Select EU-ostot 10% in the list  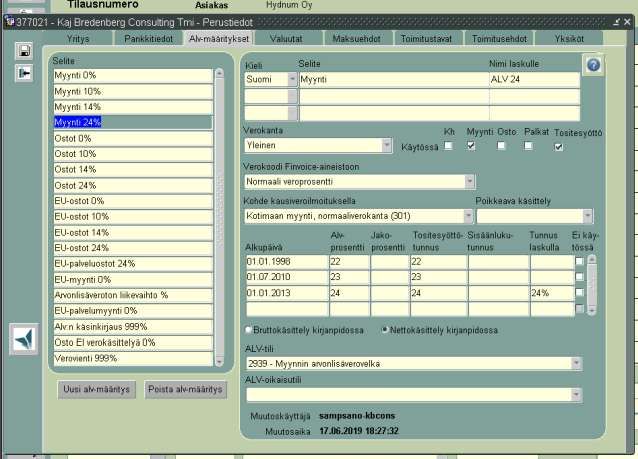(x=133, y=216)
